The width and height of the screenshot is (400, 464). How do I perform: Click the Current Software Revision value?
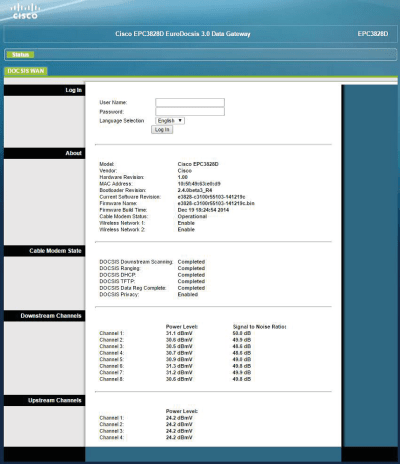pyautogui.click(x=211, y=197)
